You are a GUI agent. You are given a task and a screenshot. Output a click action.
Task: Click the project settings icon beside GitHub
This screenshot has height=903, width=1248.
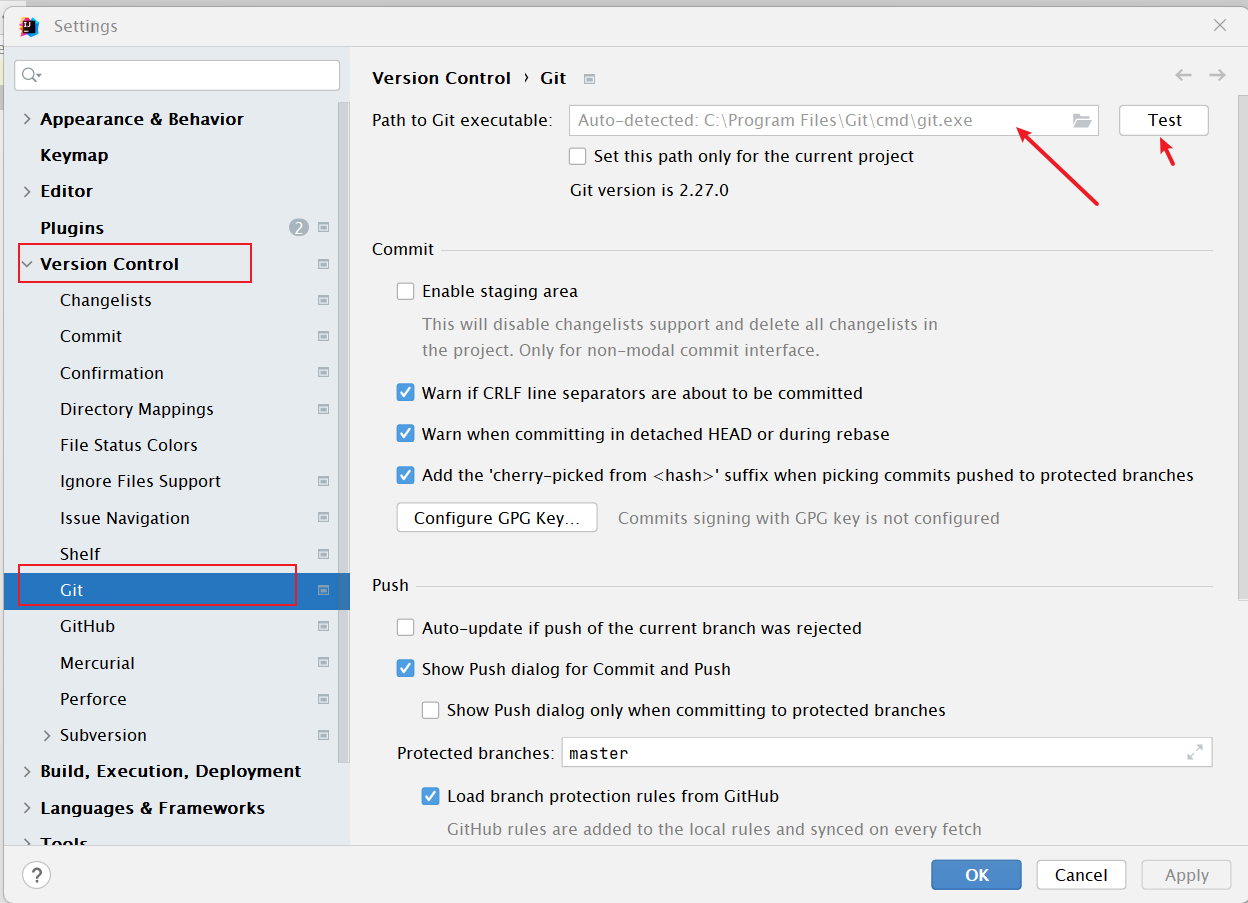(x=324, y=626)
